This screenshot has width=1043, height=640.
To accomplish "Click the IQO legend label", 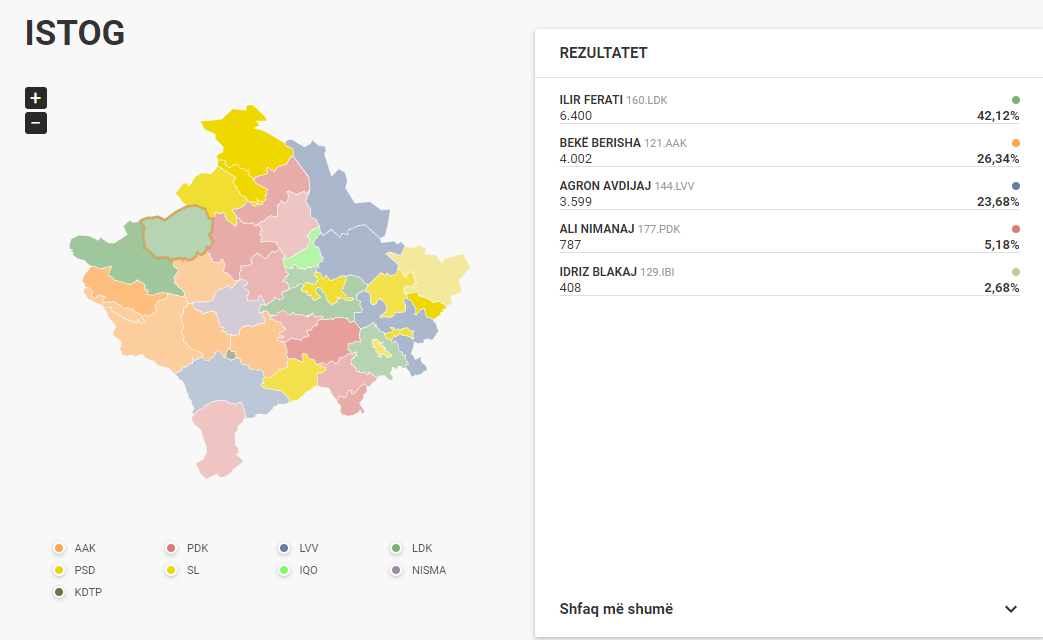I will 308,570.
